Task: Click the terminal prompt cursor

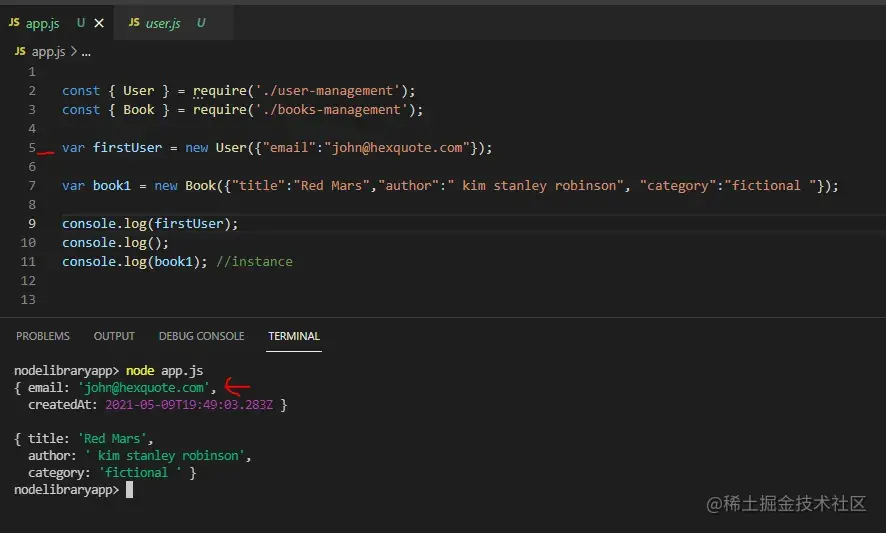Action: (129, 489)
